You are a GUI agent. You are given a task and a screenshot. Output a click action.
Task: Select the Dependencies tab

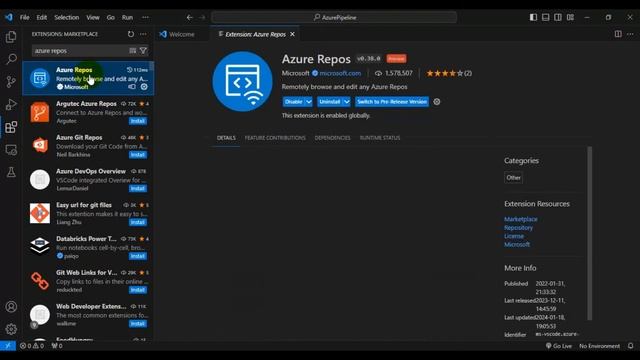click(x=332, y=138)
